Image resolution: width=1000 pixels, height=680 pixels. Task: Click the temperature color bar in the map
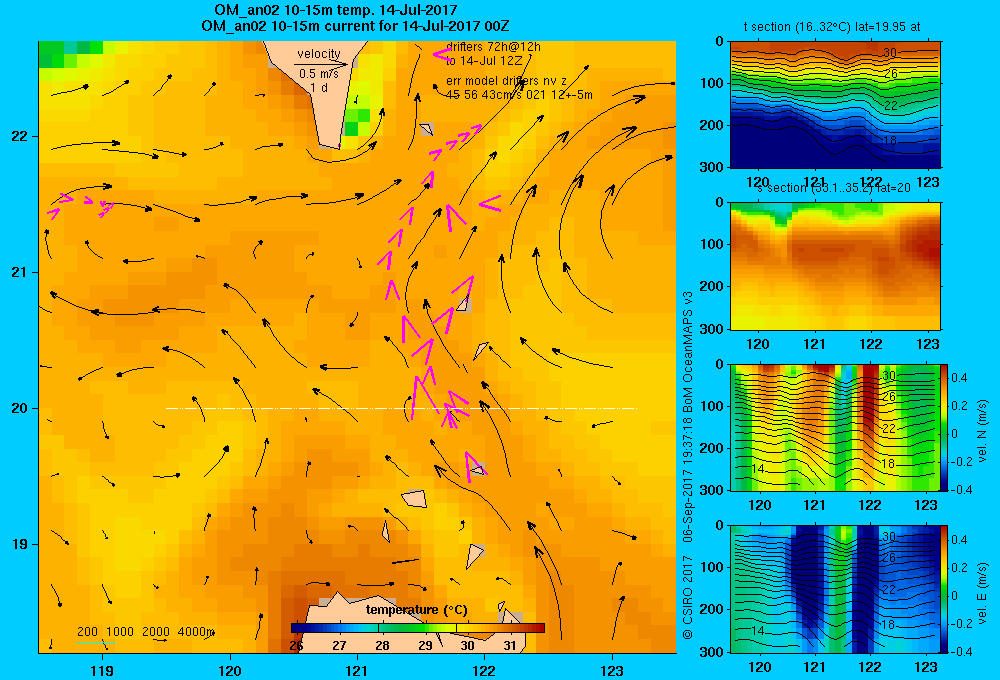(x=418, y=628)
